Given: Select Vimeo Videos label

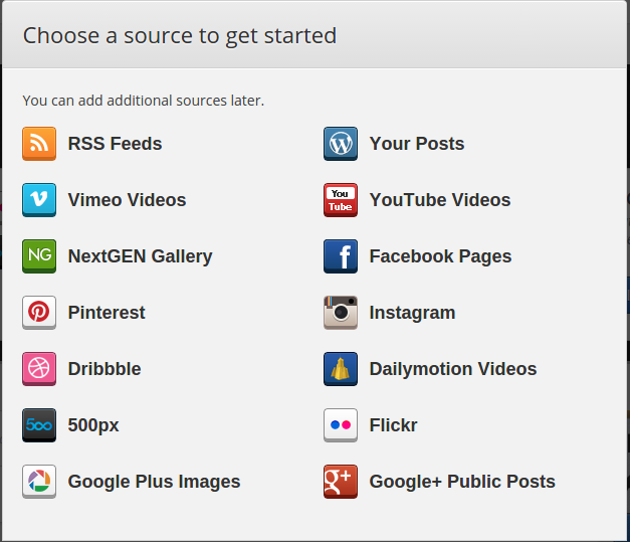Looking at the screenshot, I should 127,200.
